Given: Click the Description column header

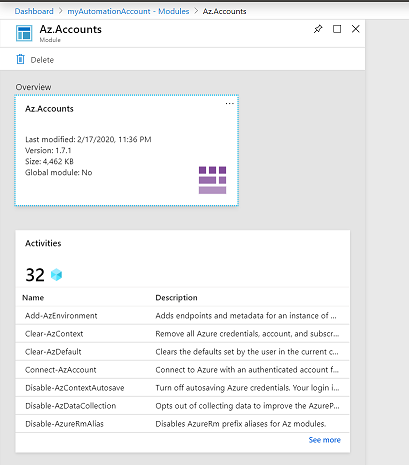Looking at the screenshot, I should (x=176, y=298).
